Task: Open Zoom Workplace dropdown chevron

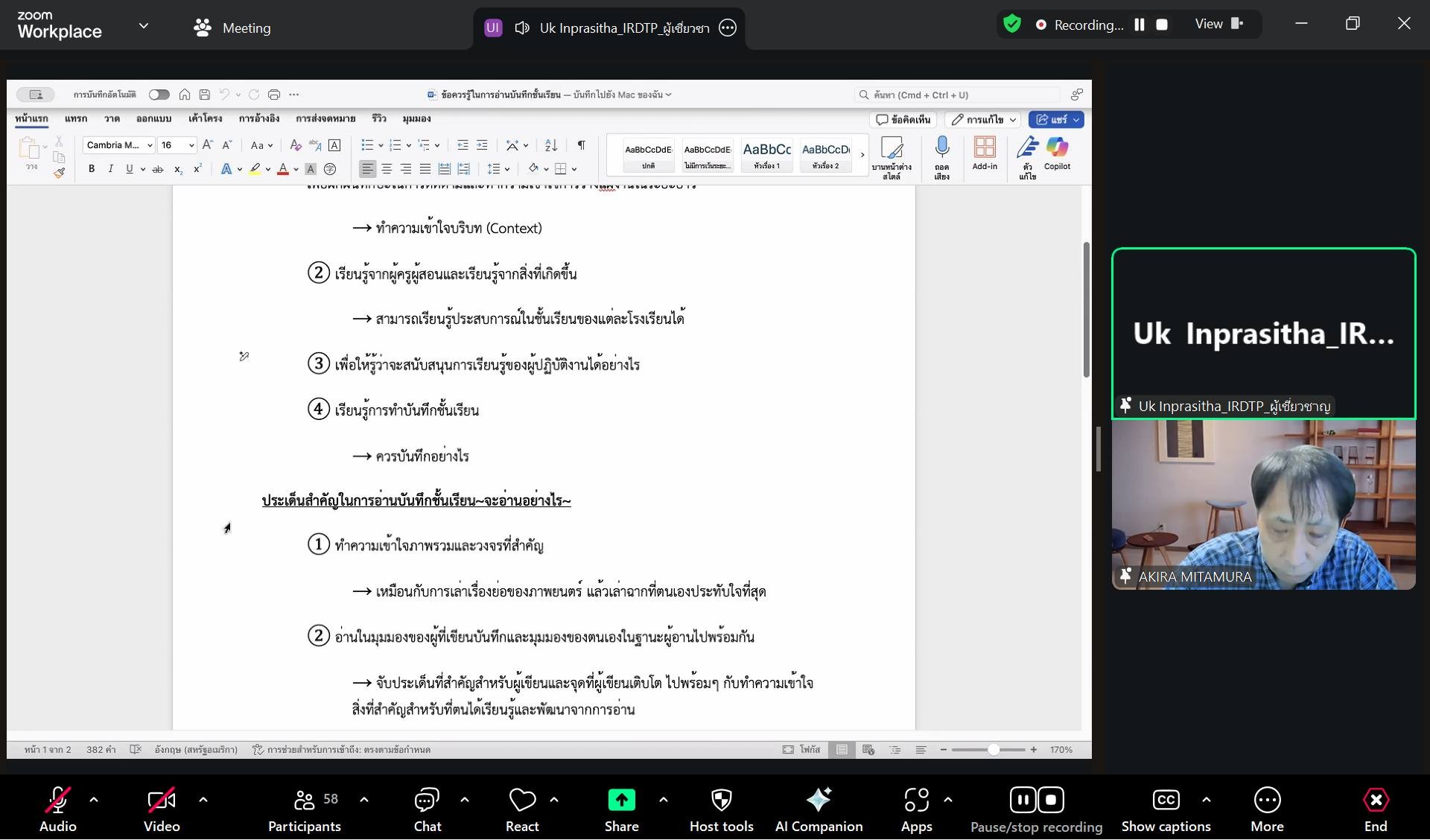Action: tap(144, 26)
